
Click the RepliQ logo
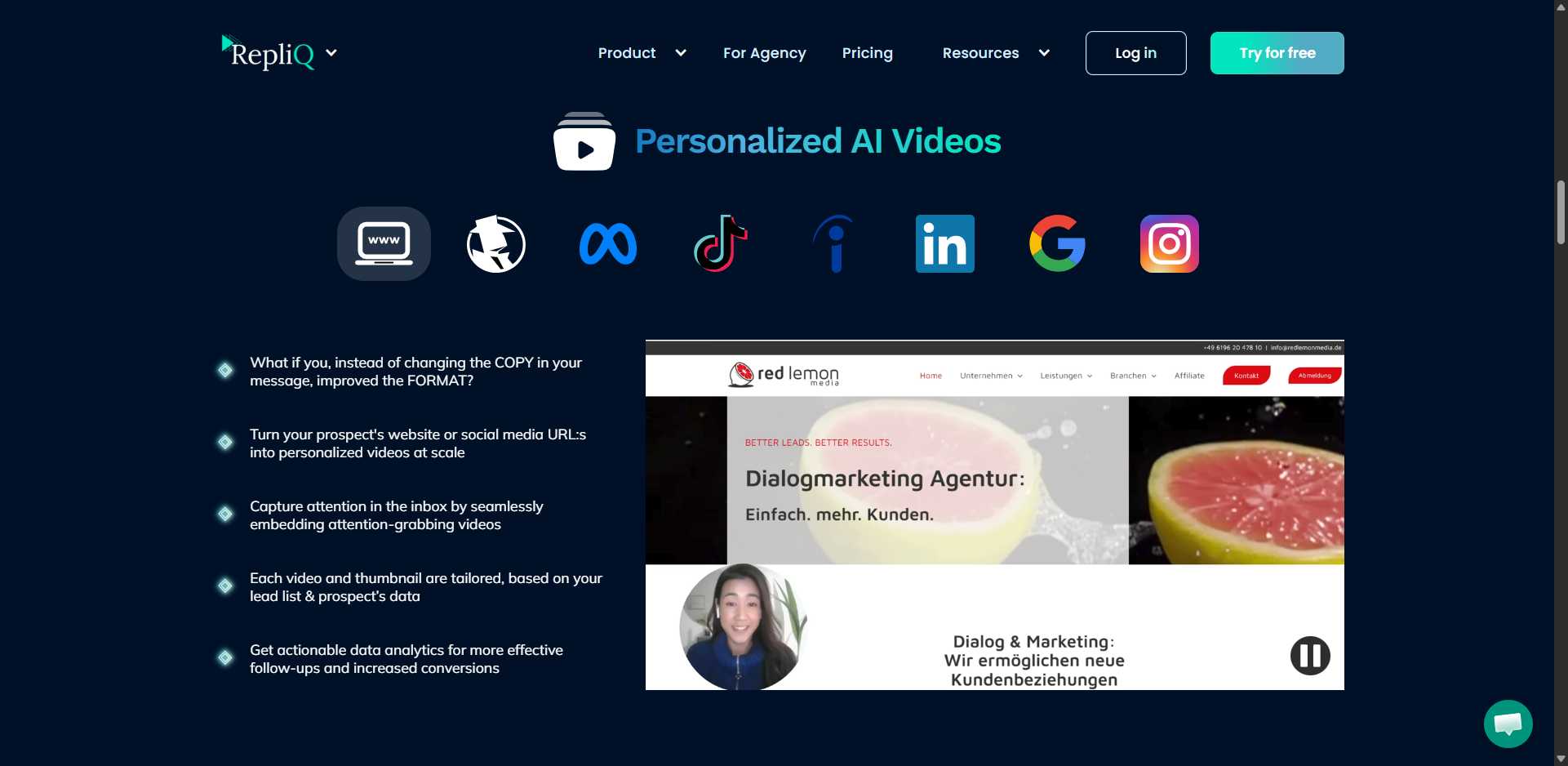coord(268,52)
